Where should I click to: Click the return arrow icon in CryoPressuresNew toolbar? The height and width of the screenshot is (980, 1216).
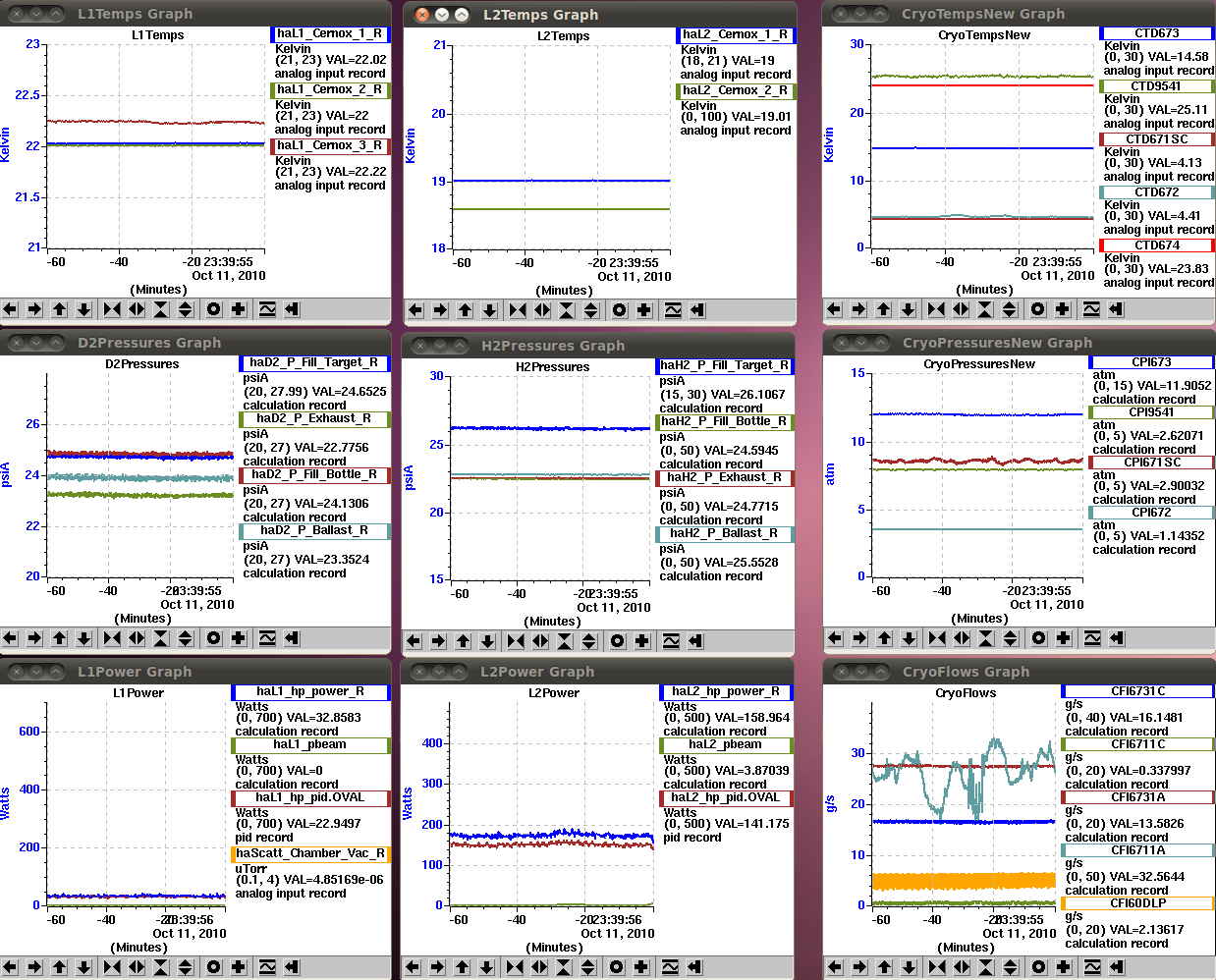(1117, 638)
